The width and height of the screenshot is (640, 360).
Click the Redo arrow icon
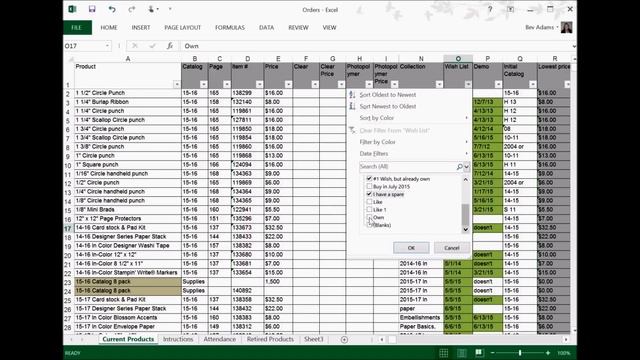pos(131,9)
